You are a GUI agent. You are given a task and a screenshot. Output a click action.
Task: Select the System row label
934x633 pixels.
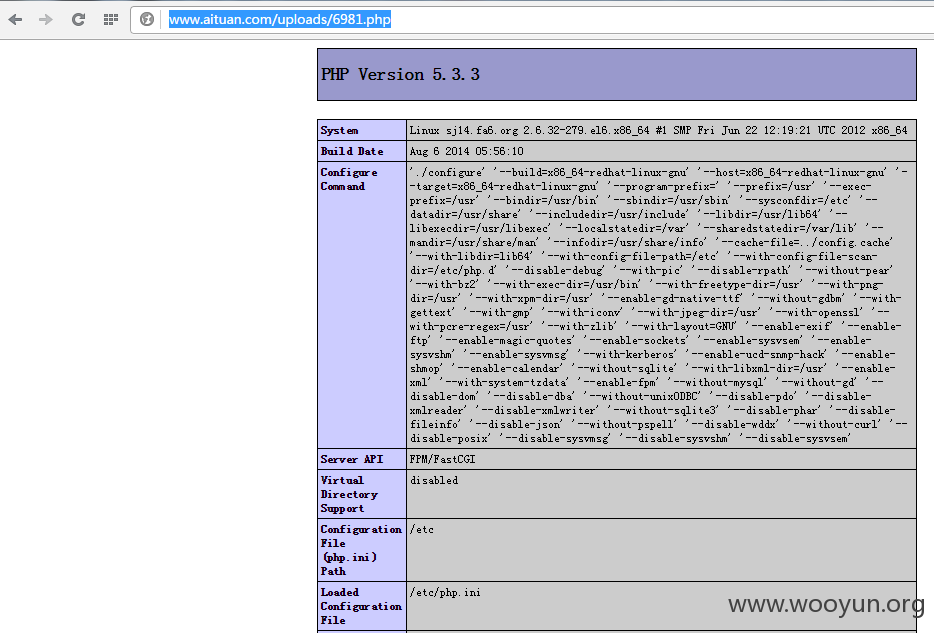340,130
